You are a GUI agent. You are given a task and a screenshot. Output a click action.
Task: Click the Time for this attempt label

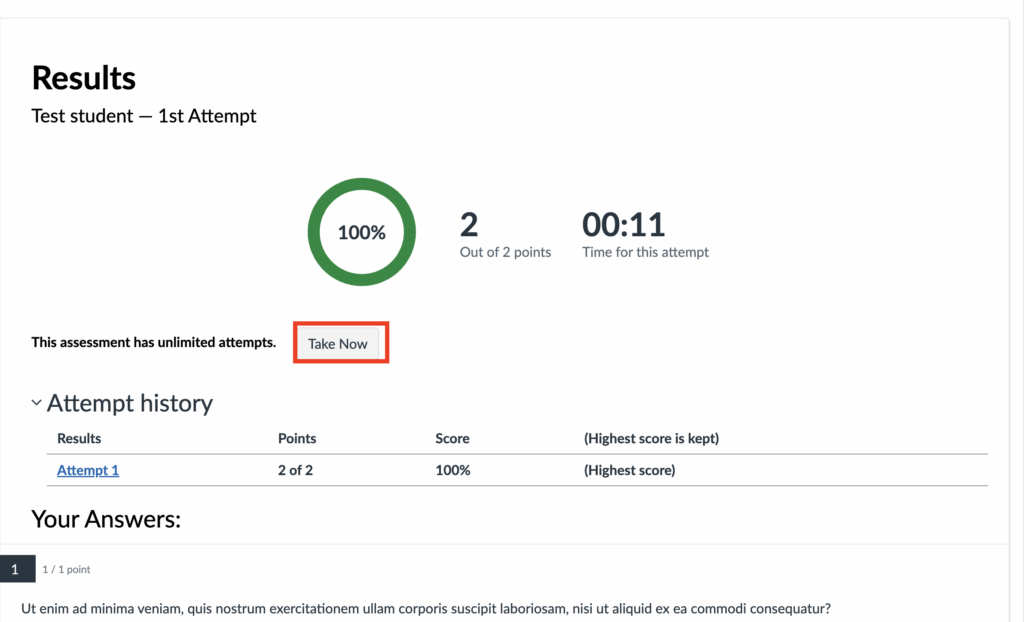[x=645, y=252]
